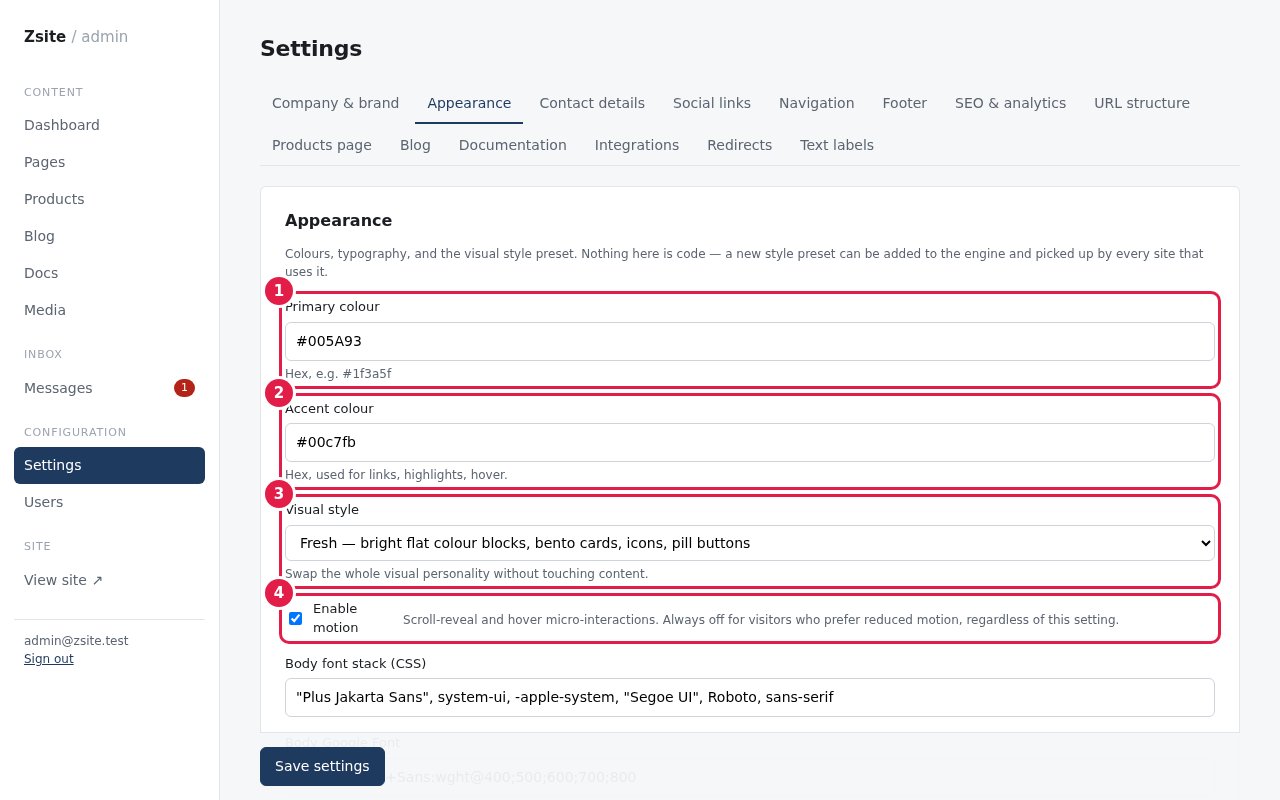Open the Navigation settings tab

pos(816,103)
